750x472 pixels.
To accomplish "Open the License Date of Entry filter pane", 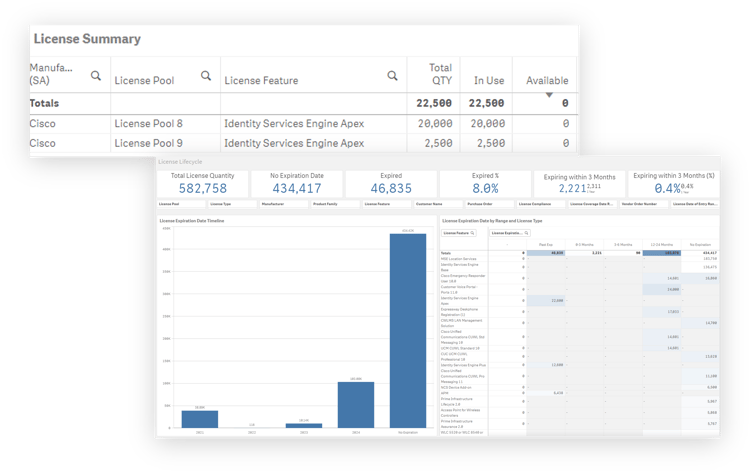I will pos(695,204).
